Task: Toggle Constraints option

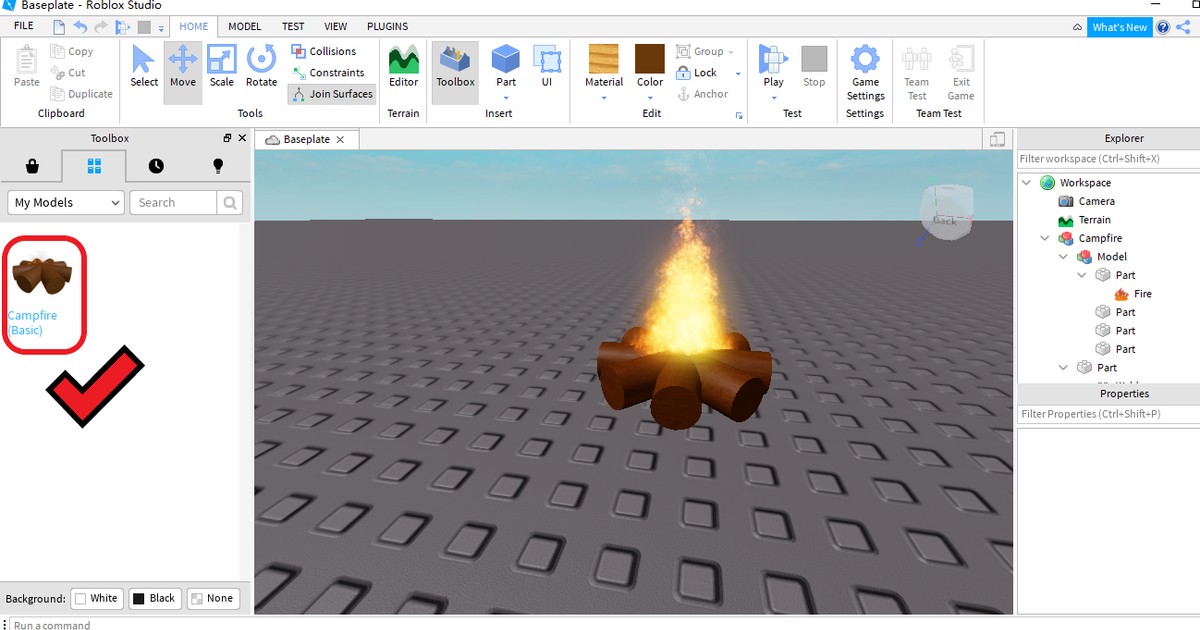Action: tap(328, 73)
